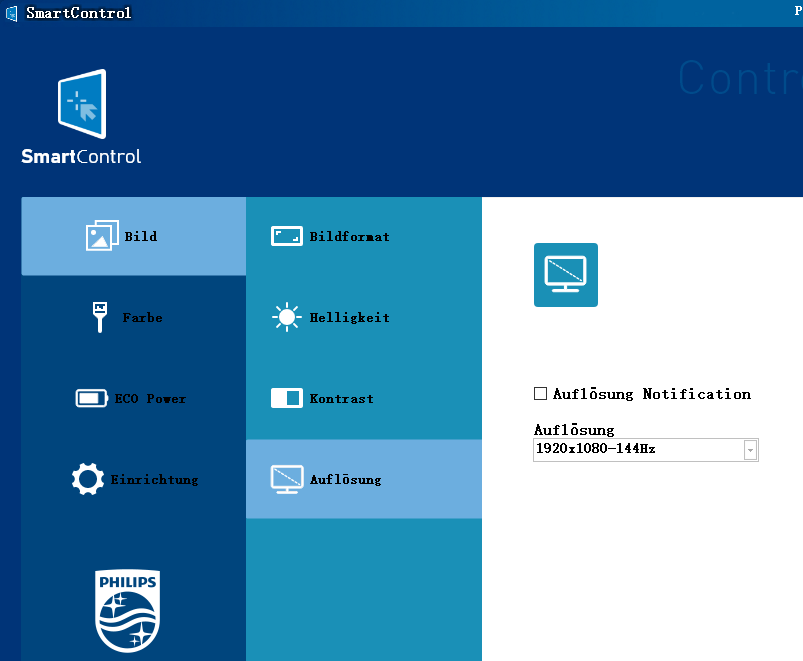Click the Farbe paintbrush icon
The height and width of the screenshot is (661, 803).
[x=100, y=317]
